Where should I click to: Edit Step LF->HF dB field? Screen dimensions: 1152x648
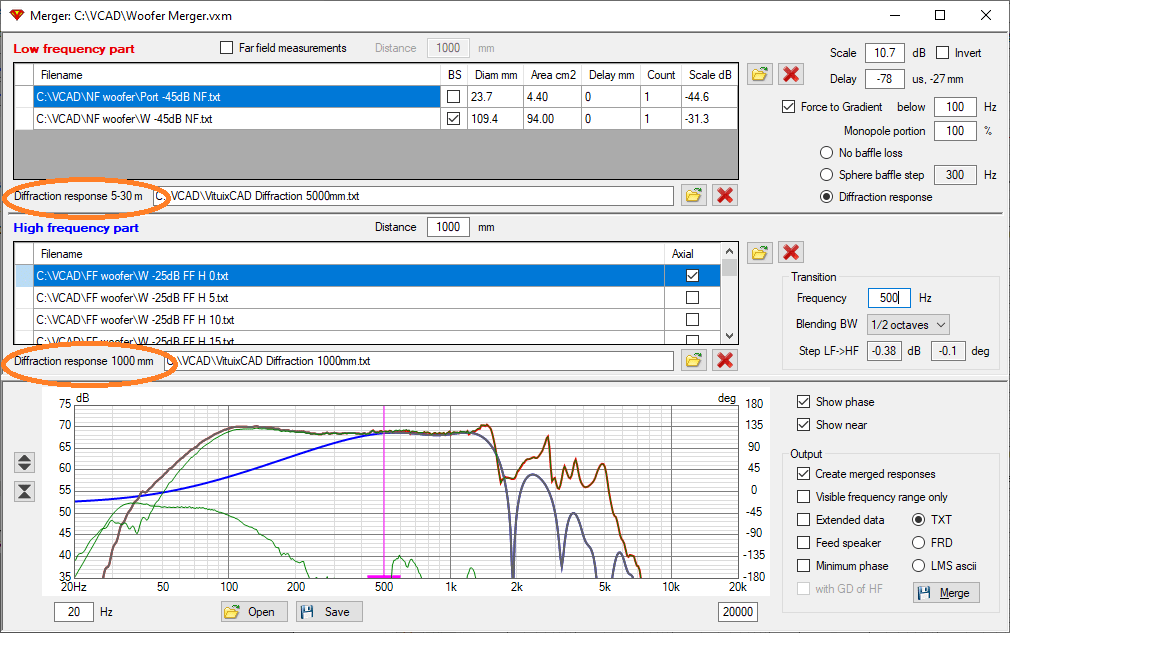click(x=885, y=350)
